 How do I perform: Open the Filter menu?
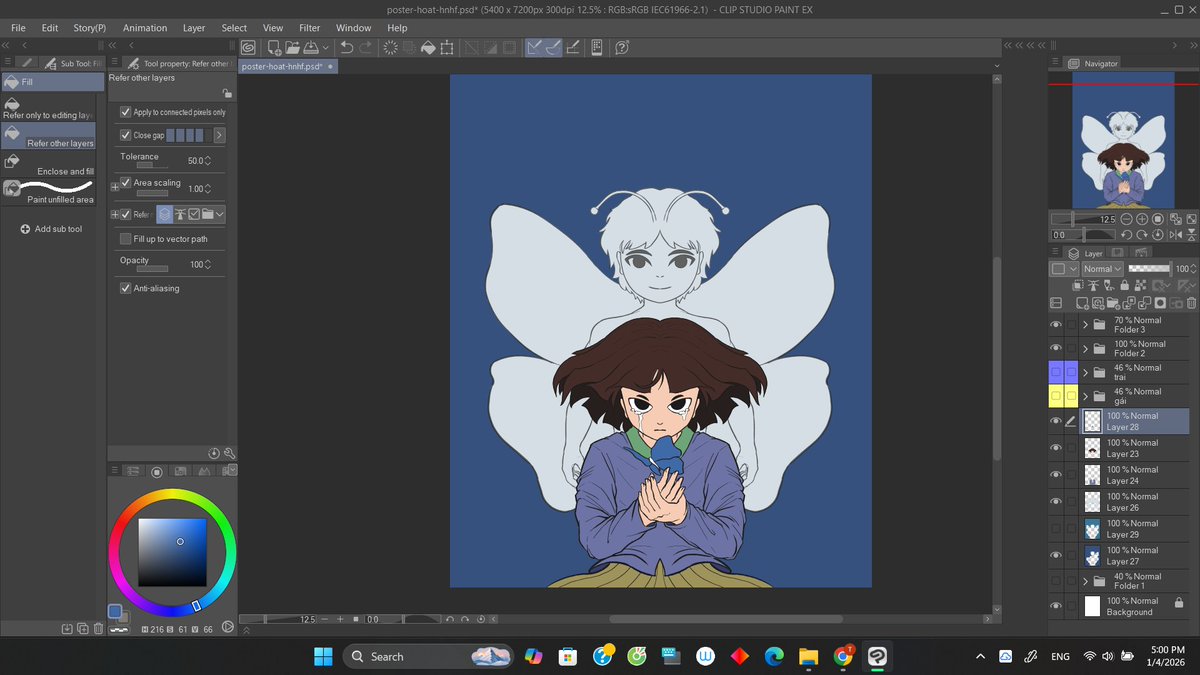(310, 28)
